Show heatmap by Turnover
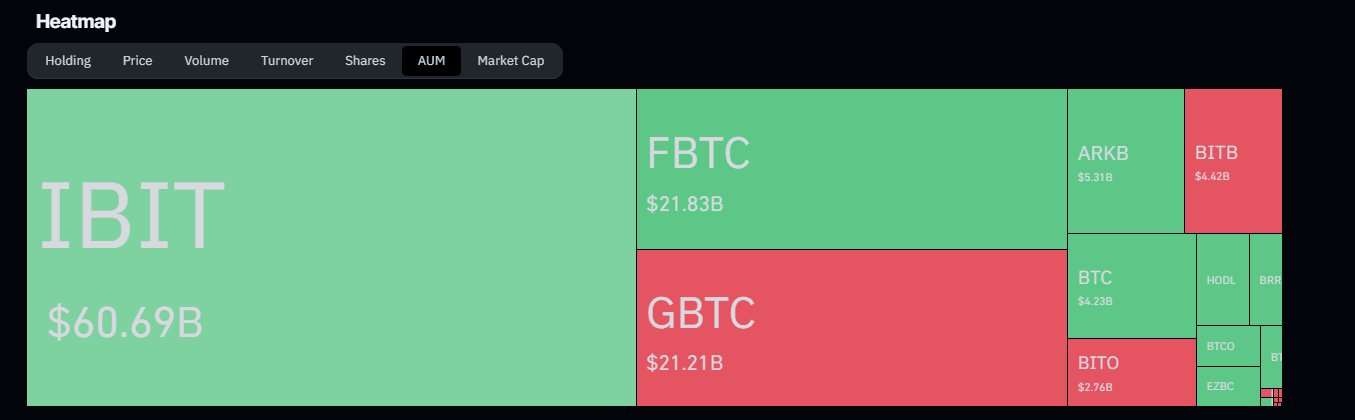The width and height of the screenshot is (1355, 420). click(x=287, y=61)
